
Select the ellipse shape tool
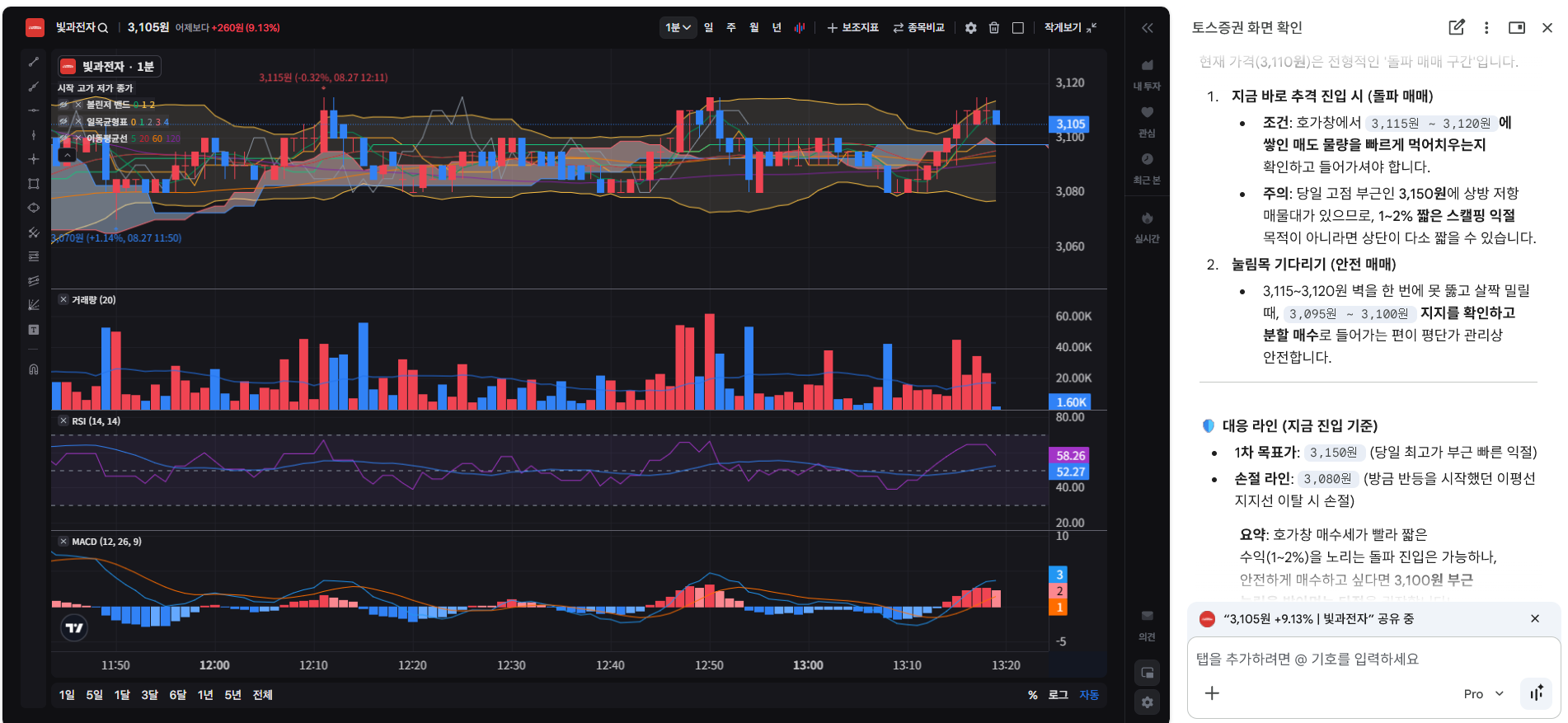[x=34, y=208]
